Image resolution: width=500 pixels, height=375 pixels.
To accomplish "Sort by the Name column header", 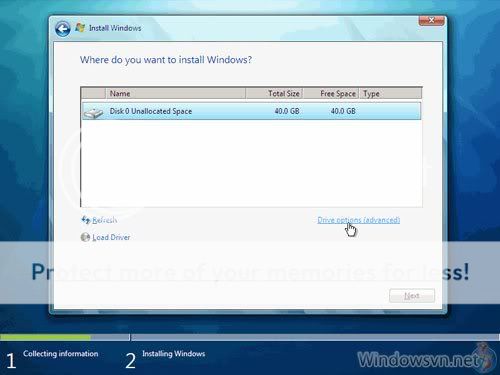I will coord(176,94).
